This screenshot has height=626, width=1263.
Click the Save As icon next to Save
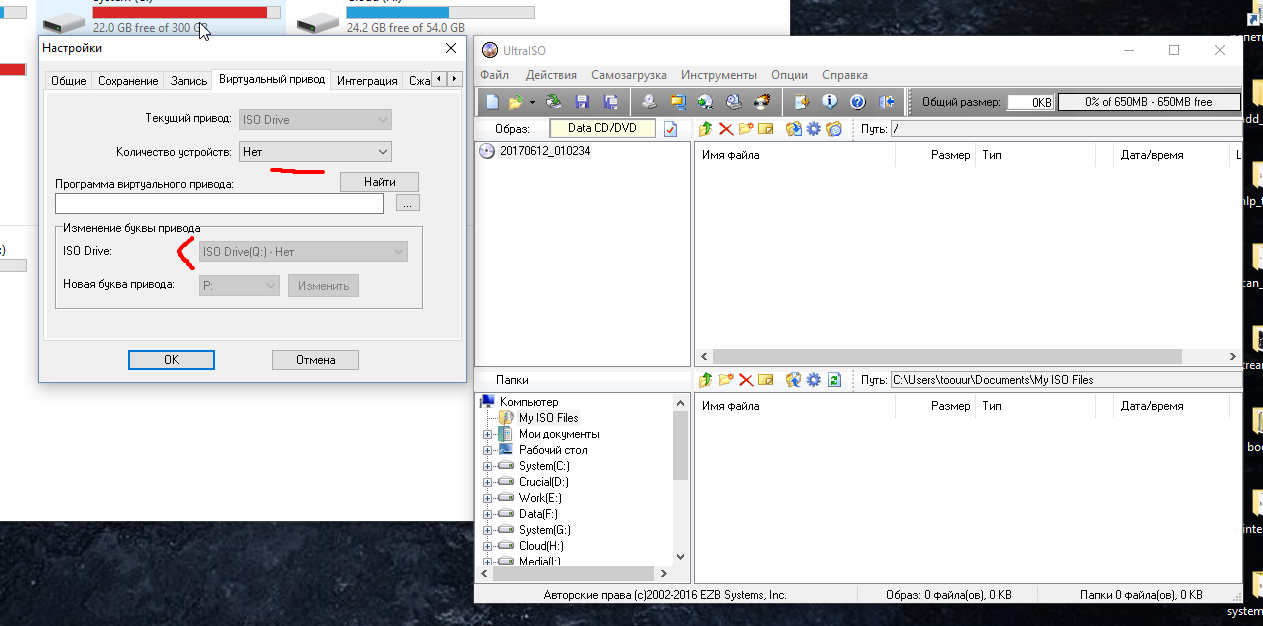611,102
